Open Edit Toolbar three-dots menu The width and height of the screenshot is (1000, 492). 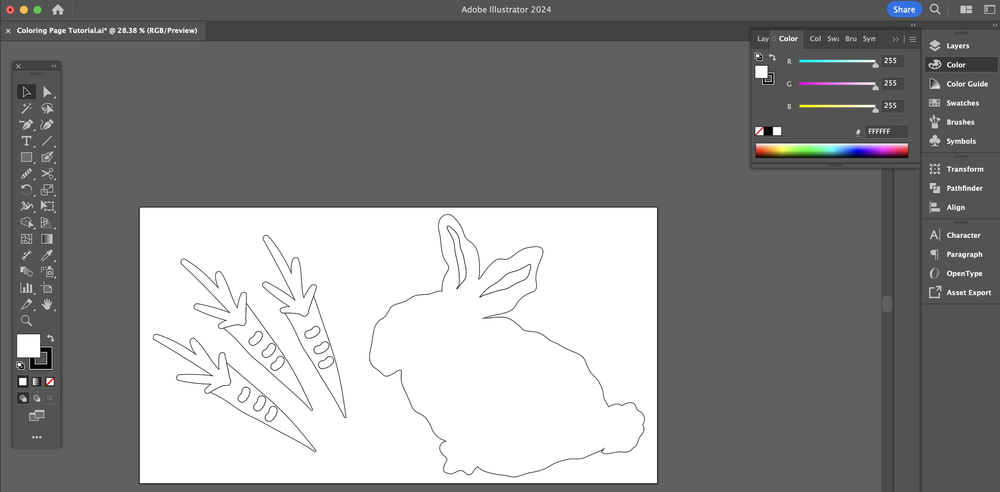[x=36, y=437]
